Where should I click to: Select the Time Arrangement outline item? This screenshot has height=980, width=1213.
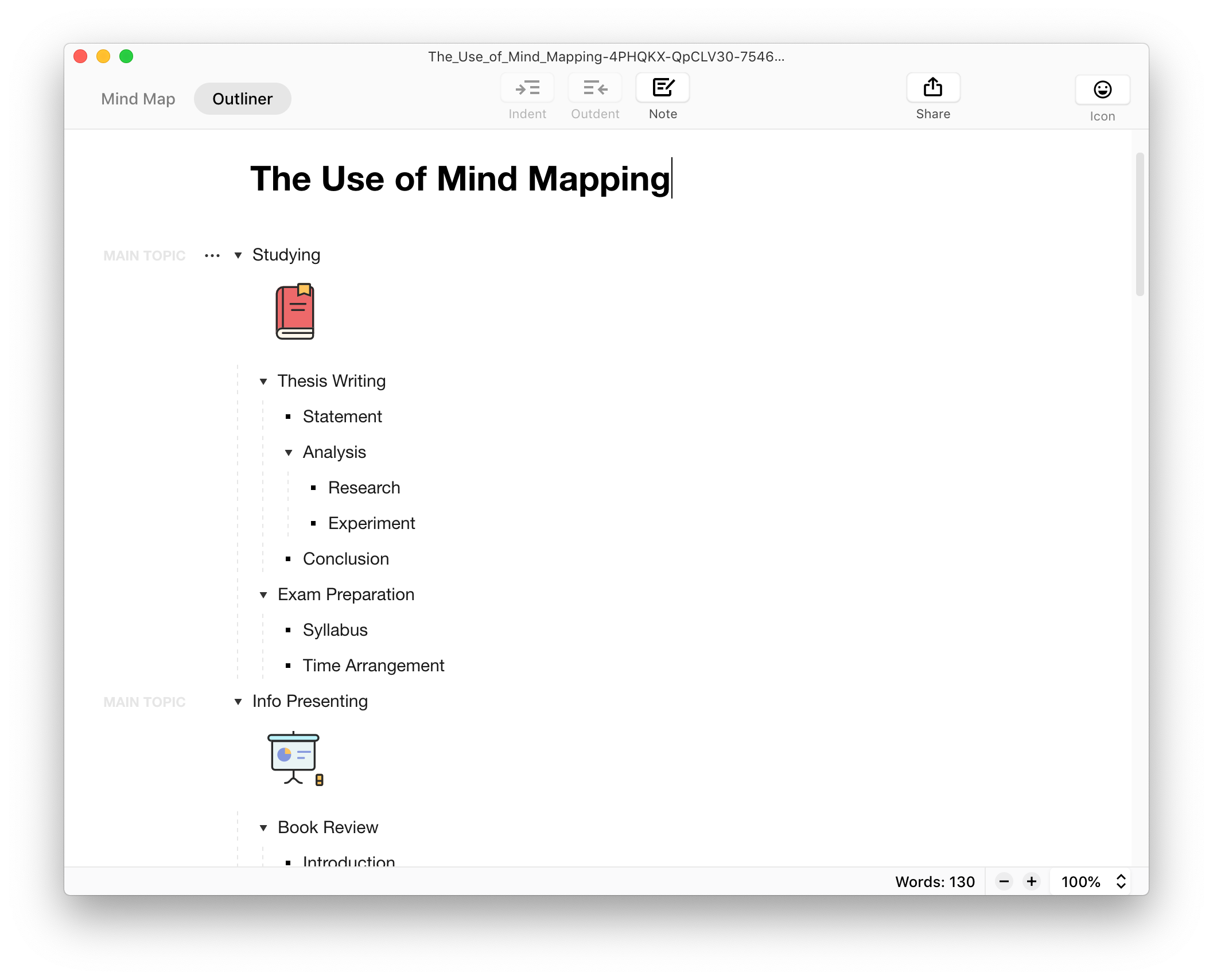pos(374,666)
